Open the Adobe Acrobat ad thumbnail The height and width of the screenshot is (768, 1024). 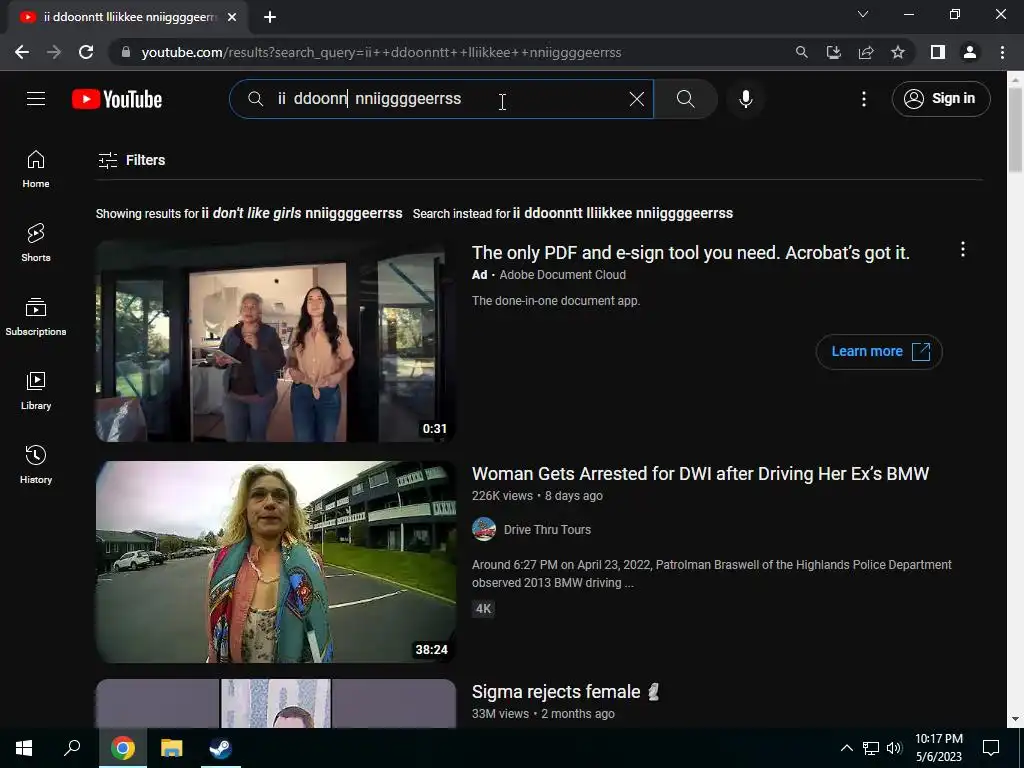click(276, 342)
